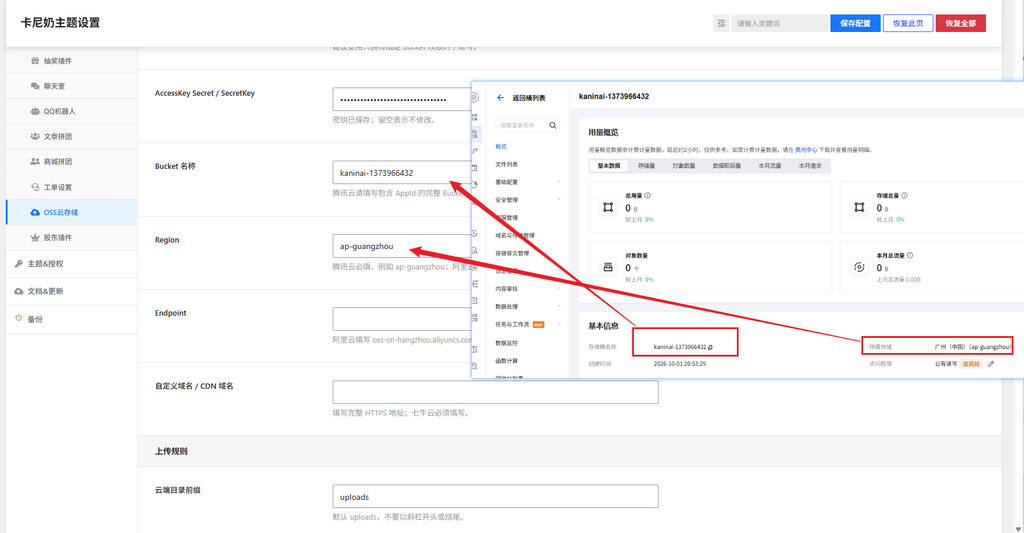Viewport: 1024px width, 533px height.
Task: Select 概览 in COS console menu
Action: [501, 147]
